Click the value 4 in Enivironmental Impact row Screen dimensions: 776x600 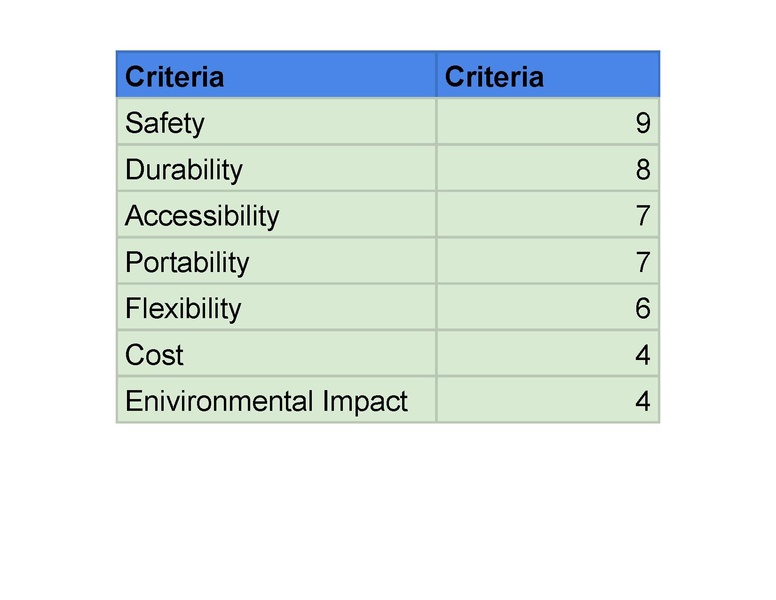tap(643, 401)
